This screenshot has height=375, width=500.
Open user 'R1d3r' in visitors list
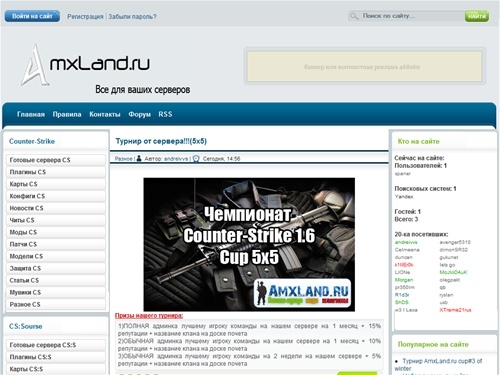tap(402, 295)
